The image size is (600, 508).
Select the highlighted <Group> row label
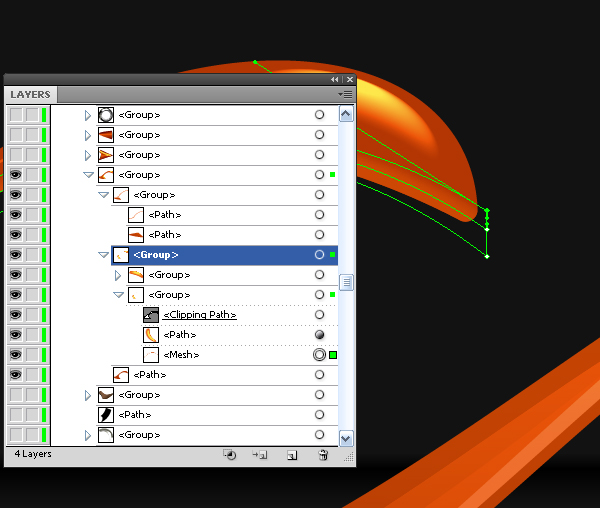(156, 255)
